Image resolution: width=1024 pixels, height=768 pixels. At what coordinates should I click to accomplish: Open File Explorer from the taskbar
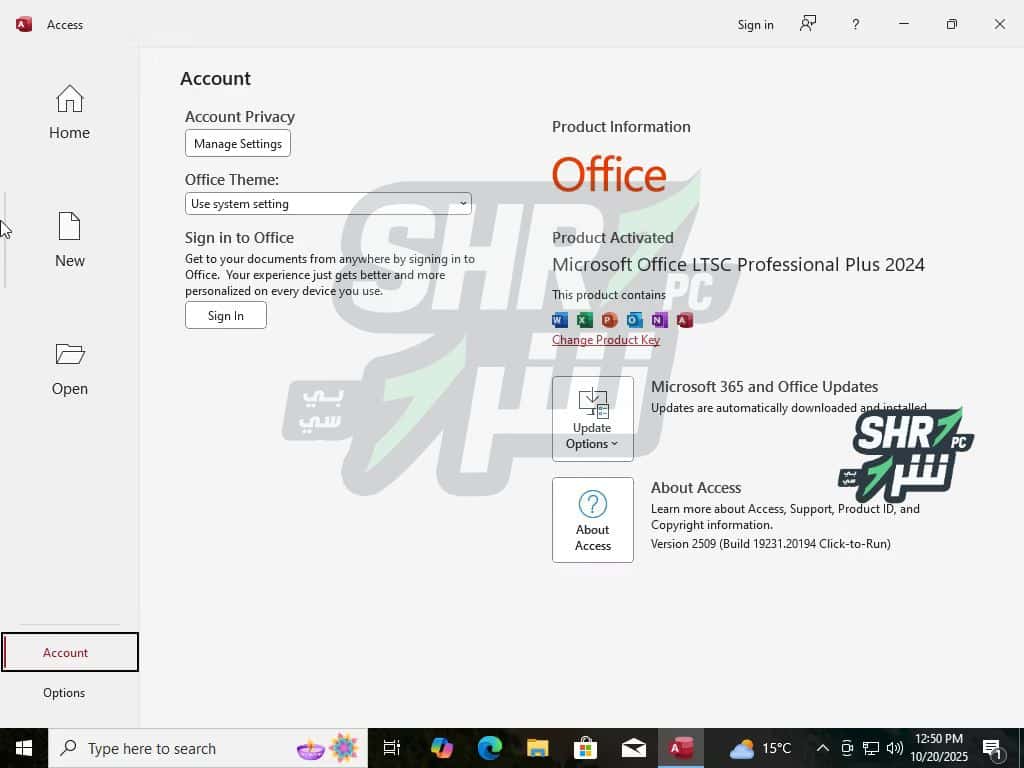[x=538, y=748]
